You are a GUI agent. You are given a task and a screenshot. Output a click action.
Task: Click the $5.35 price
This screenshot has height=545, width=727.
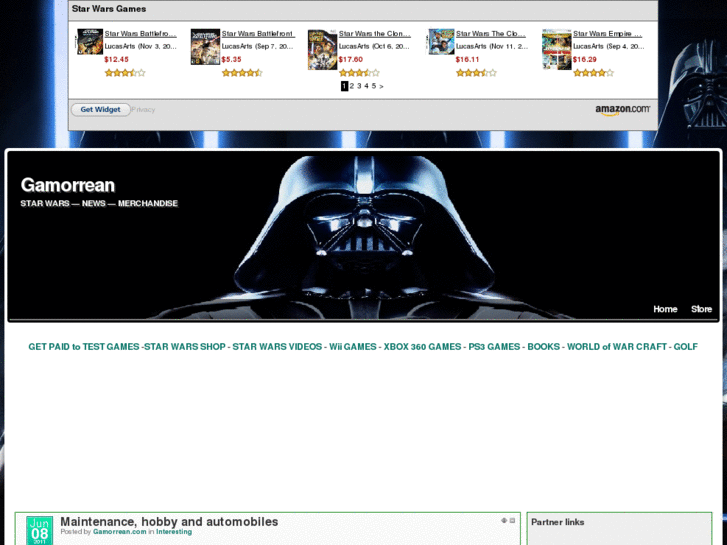tap(231, 59)
